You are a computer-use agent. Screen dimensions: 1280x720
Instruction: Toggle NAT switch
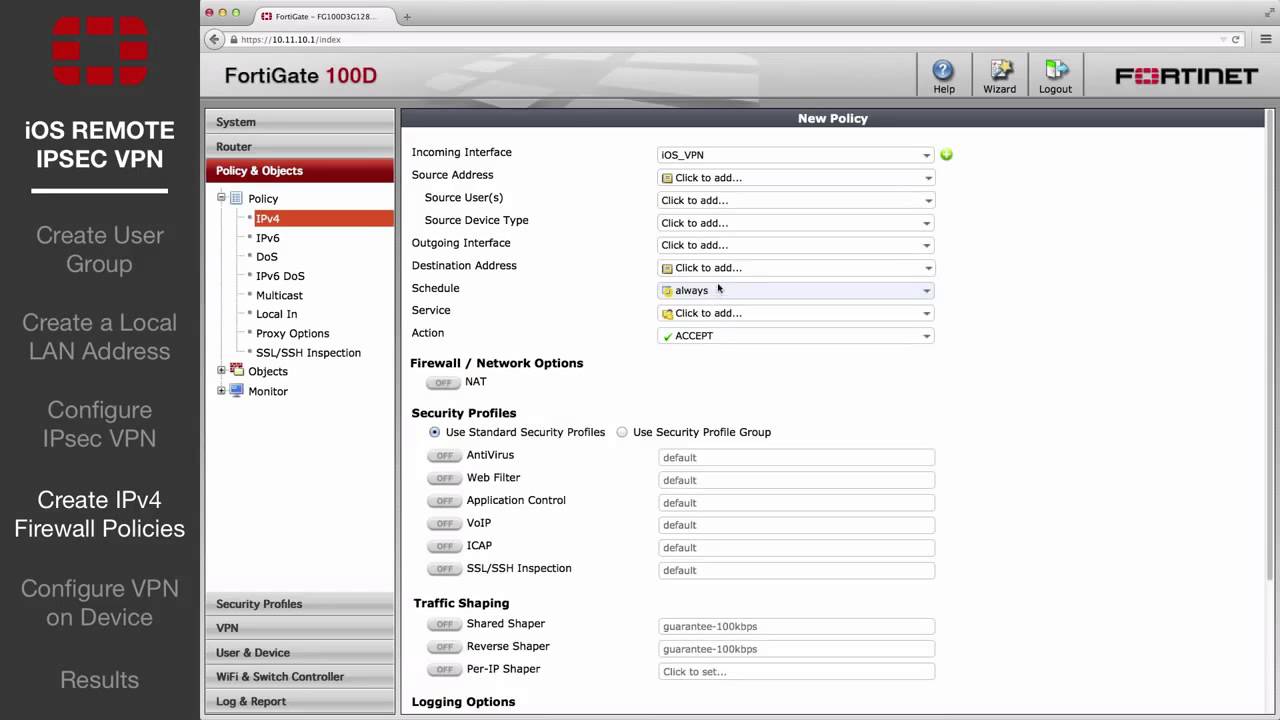pyautogui.click(x=442, y=382)
